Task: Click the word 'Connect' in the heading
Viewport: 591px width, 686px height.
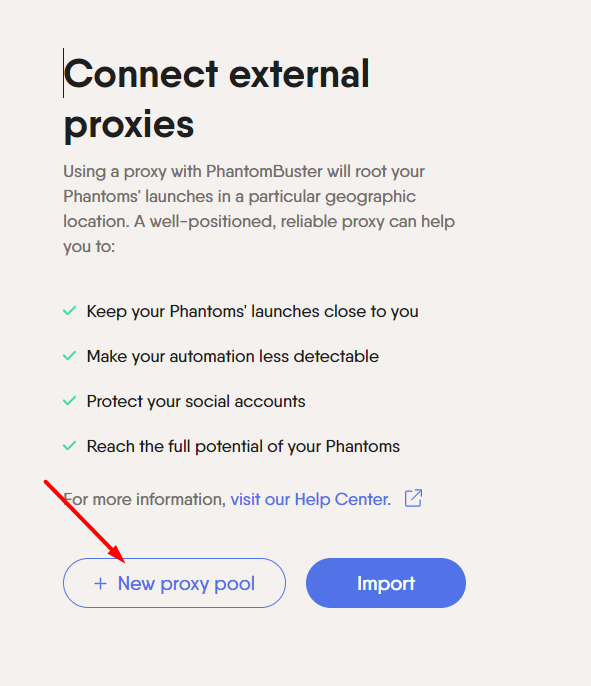Action: tap(141, 74)
